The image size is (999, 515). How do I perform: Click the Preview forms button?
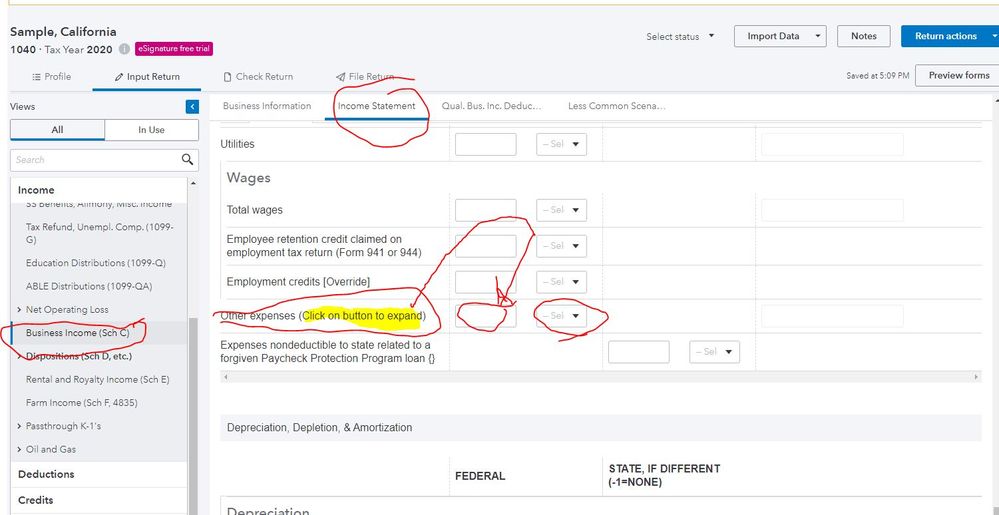pyautogui.click(x=958, y=76)
